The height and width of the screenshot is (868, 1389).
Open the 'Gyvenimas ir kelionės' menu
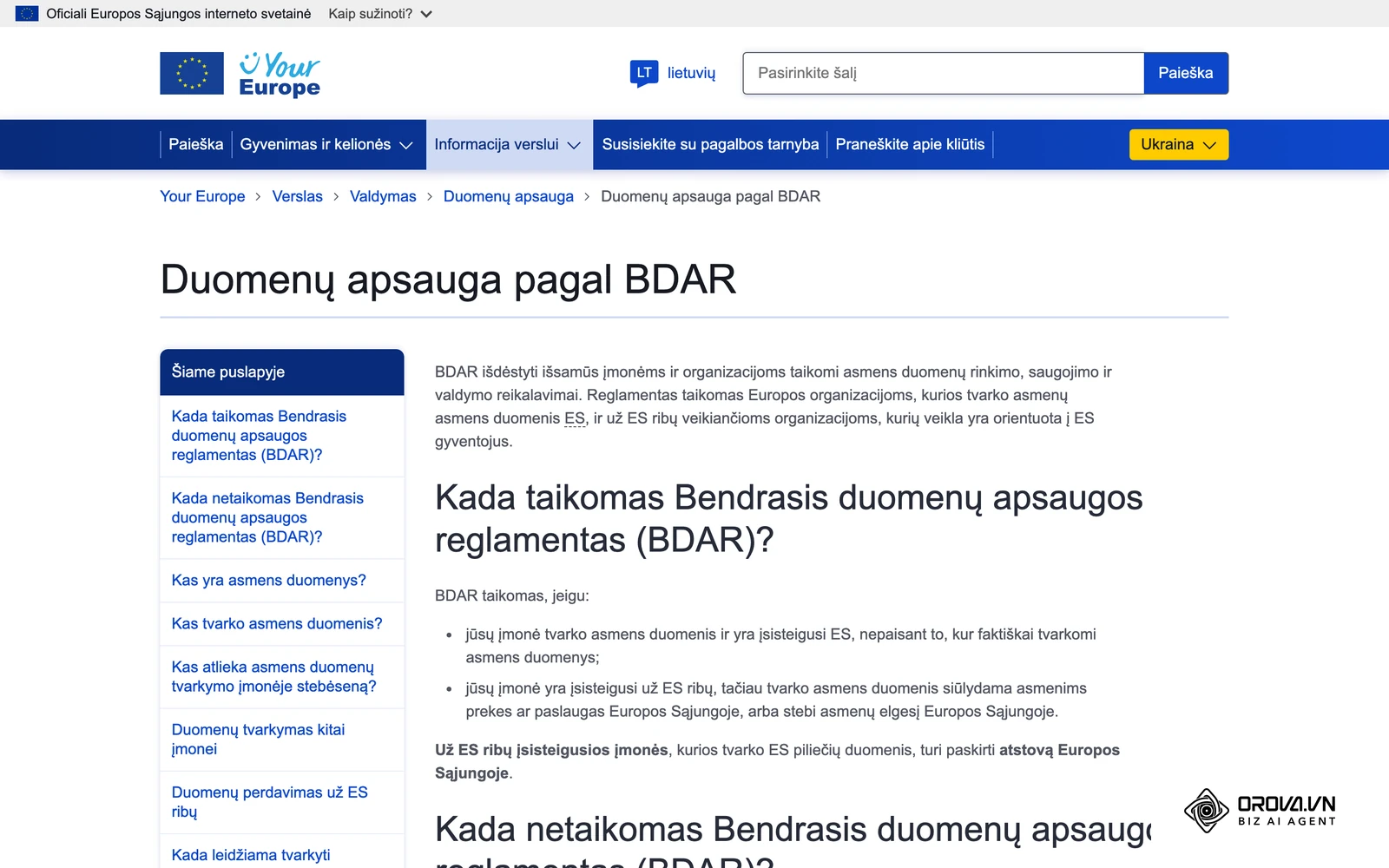pos(326,144)
